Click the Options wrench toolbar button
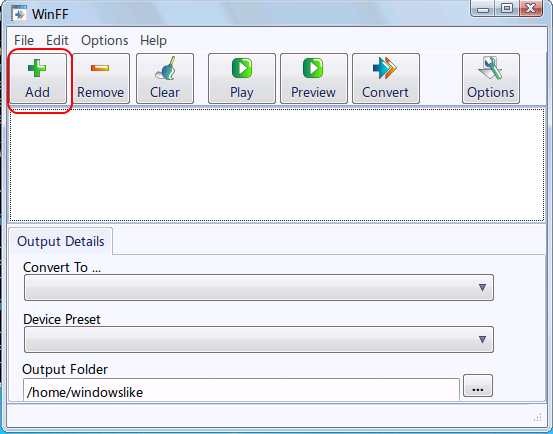 click(x=491, y=79)
